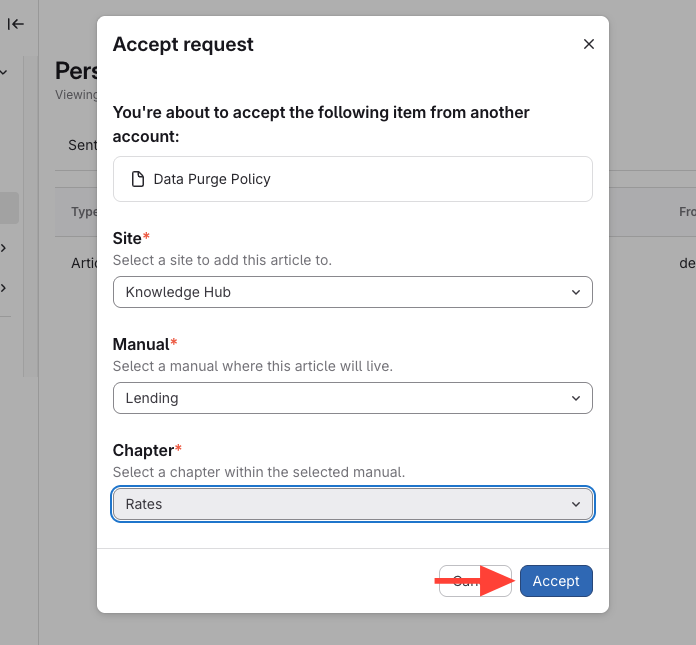
Task: Select the highlighted sidebar menu item
Action: click(x=9, y=207)
